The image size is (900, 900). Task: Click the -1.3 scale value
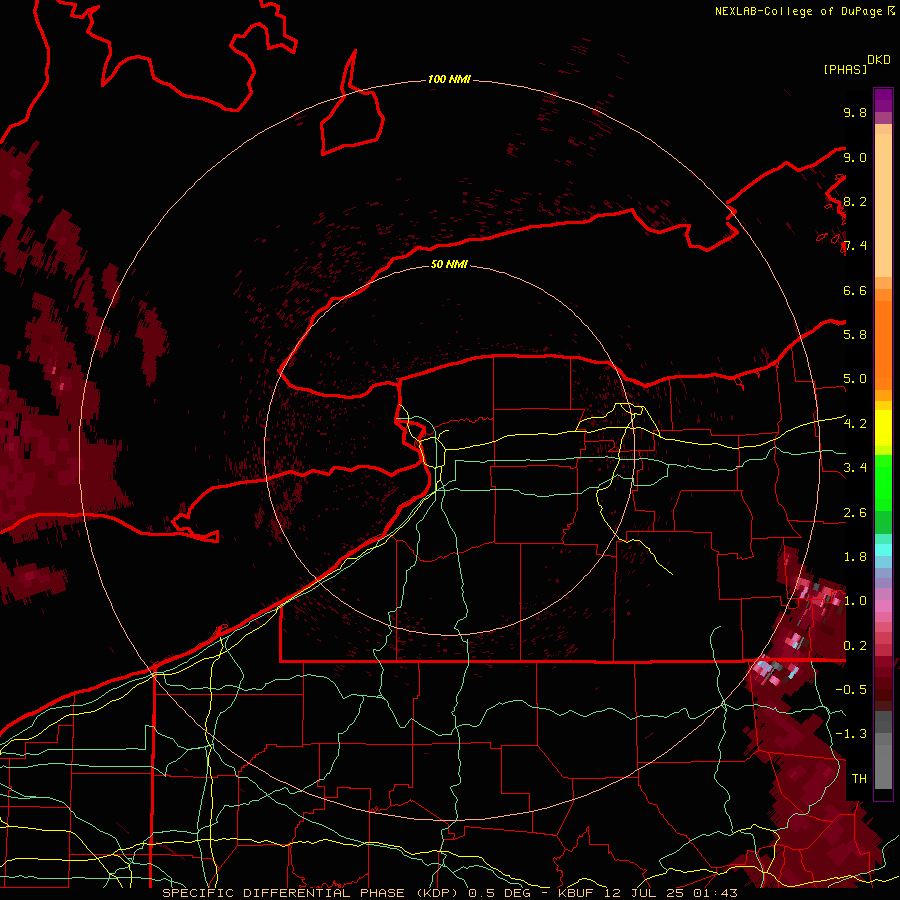851,734
